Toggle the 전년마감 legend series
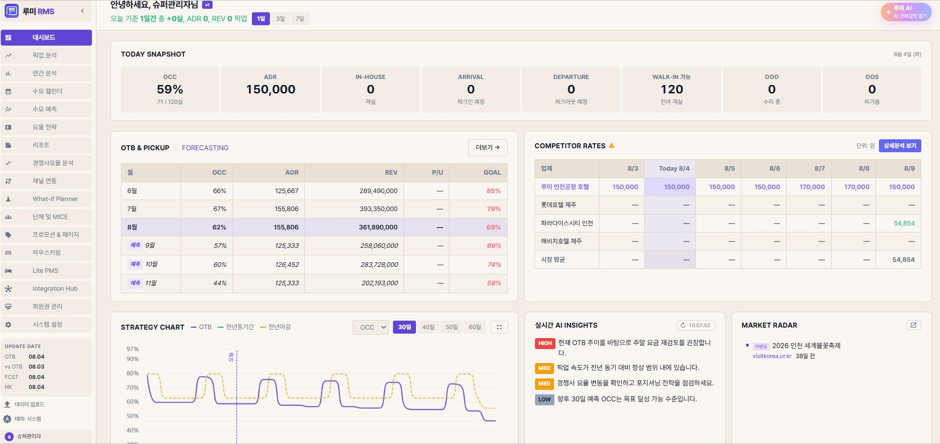This screenshot has height=444, width=940. (275, 327)
